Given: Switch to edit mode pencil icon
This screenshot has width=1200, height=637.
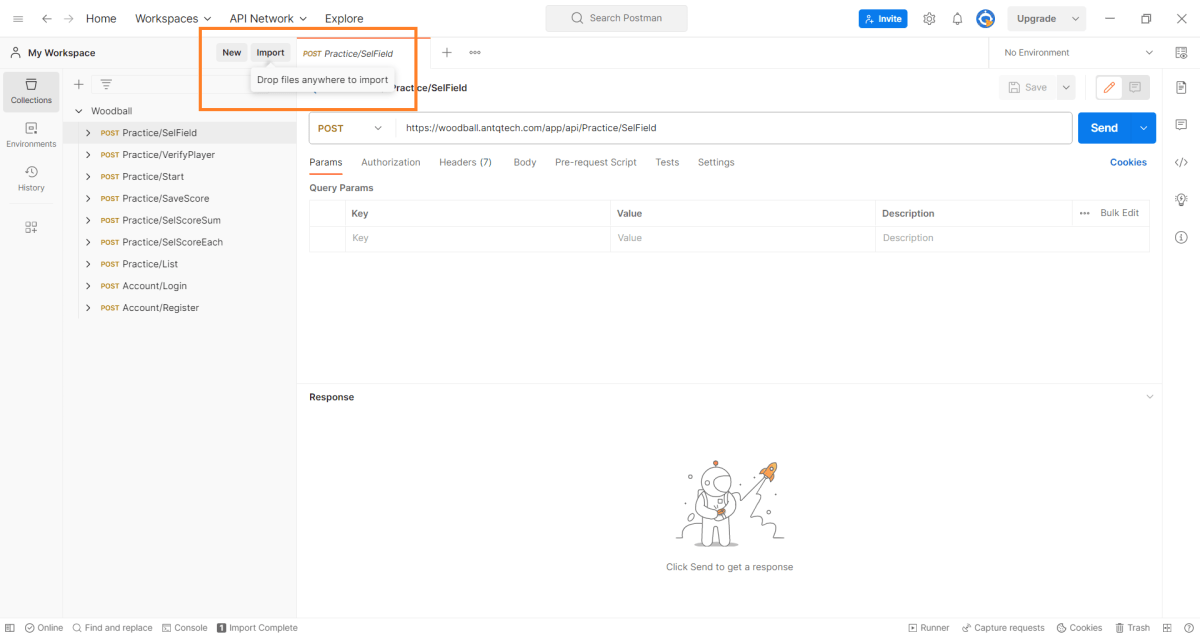Looking at the screenshot, I should [1109, 88].
